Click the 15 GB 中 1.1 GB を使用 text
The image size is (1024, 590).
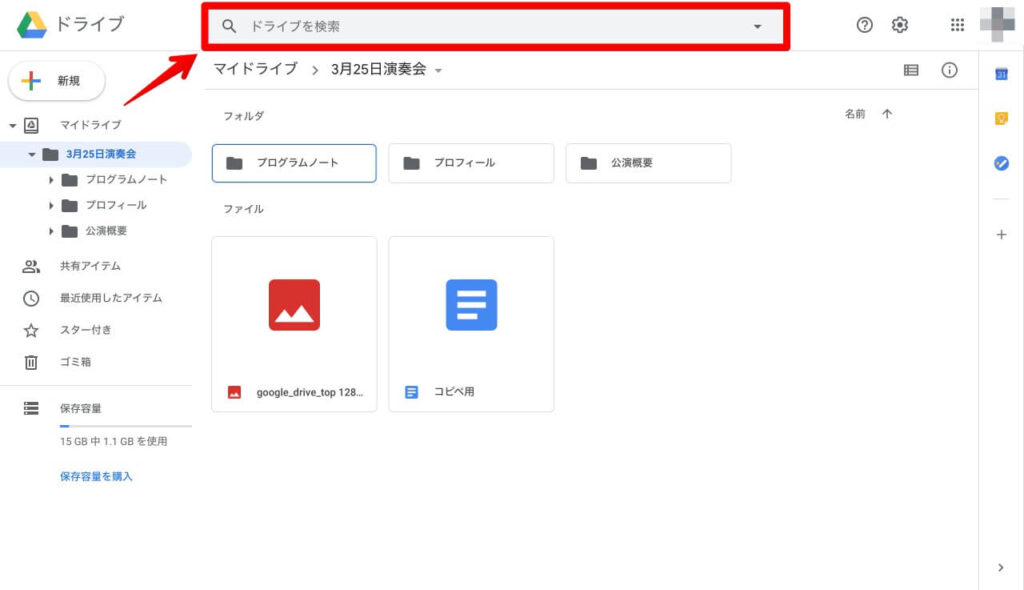[114, 442]
